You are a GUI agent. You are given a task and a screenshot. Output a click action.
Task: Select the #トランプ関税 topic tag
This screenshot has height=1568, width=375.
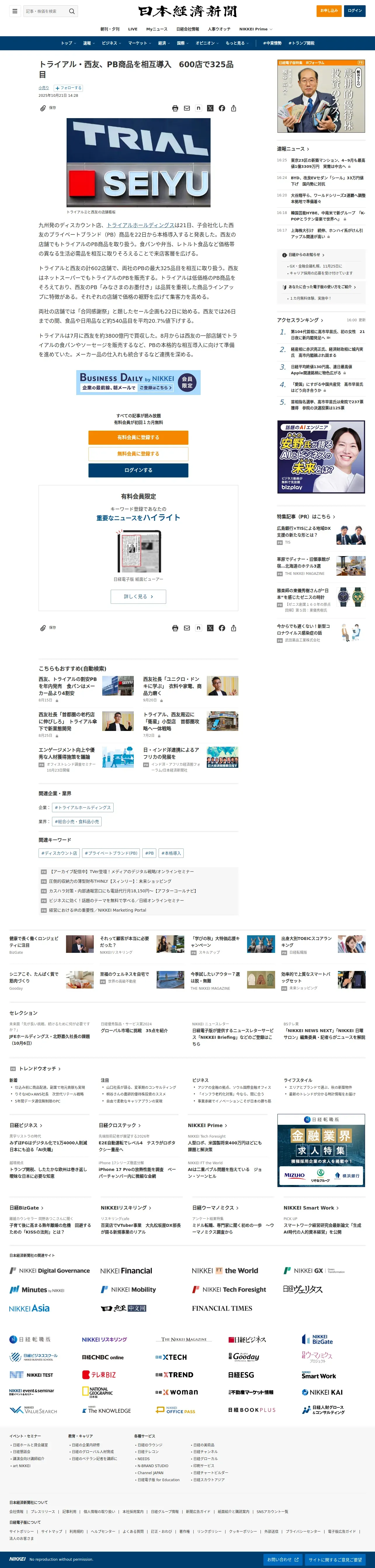point(301,43)
